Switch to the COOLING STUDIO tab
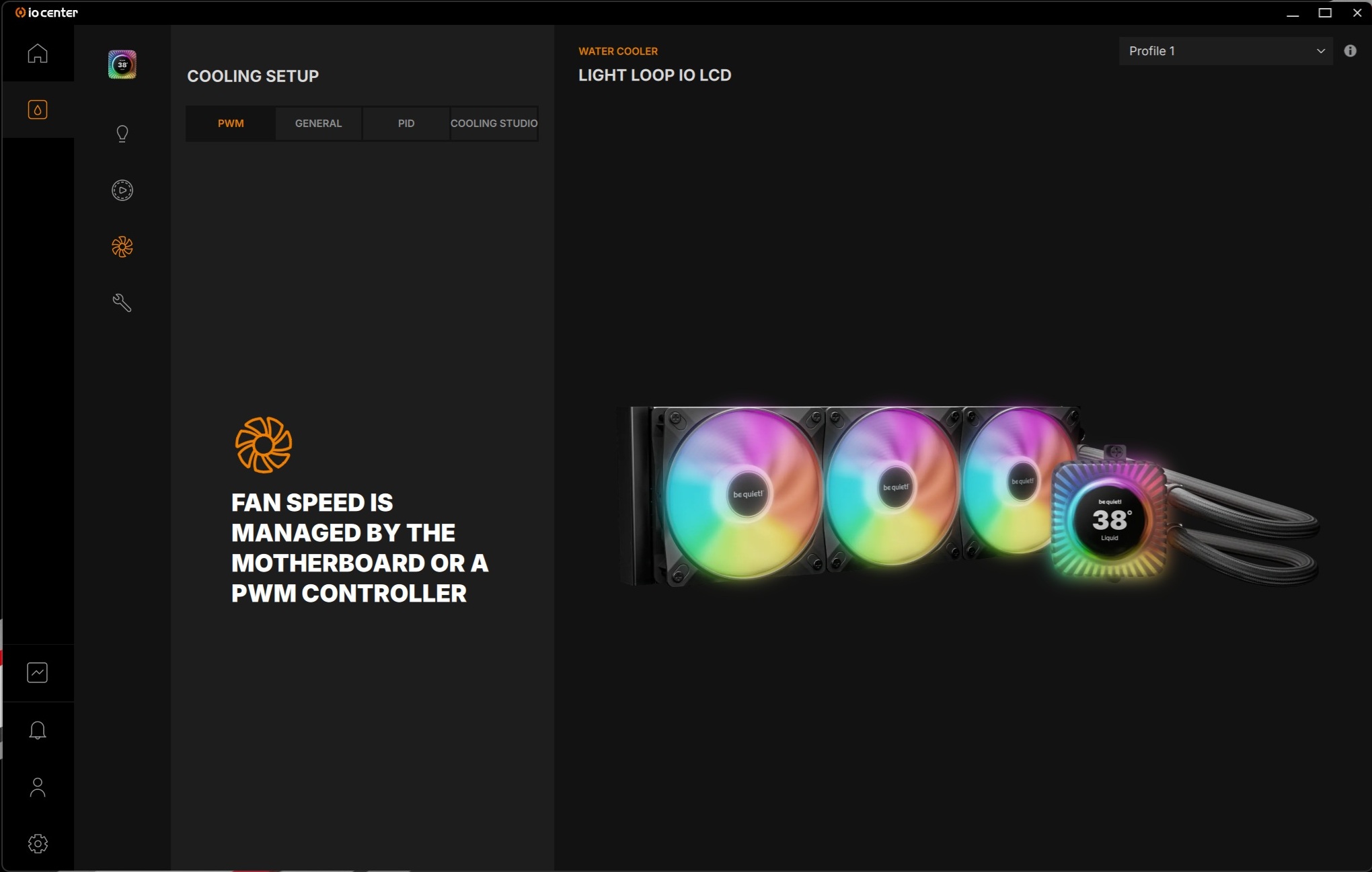Viewport: 1372px width, 872px height. click(494, 124)
